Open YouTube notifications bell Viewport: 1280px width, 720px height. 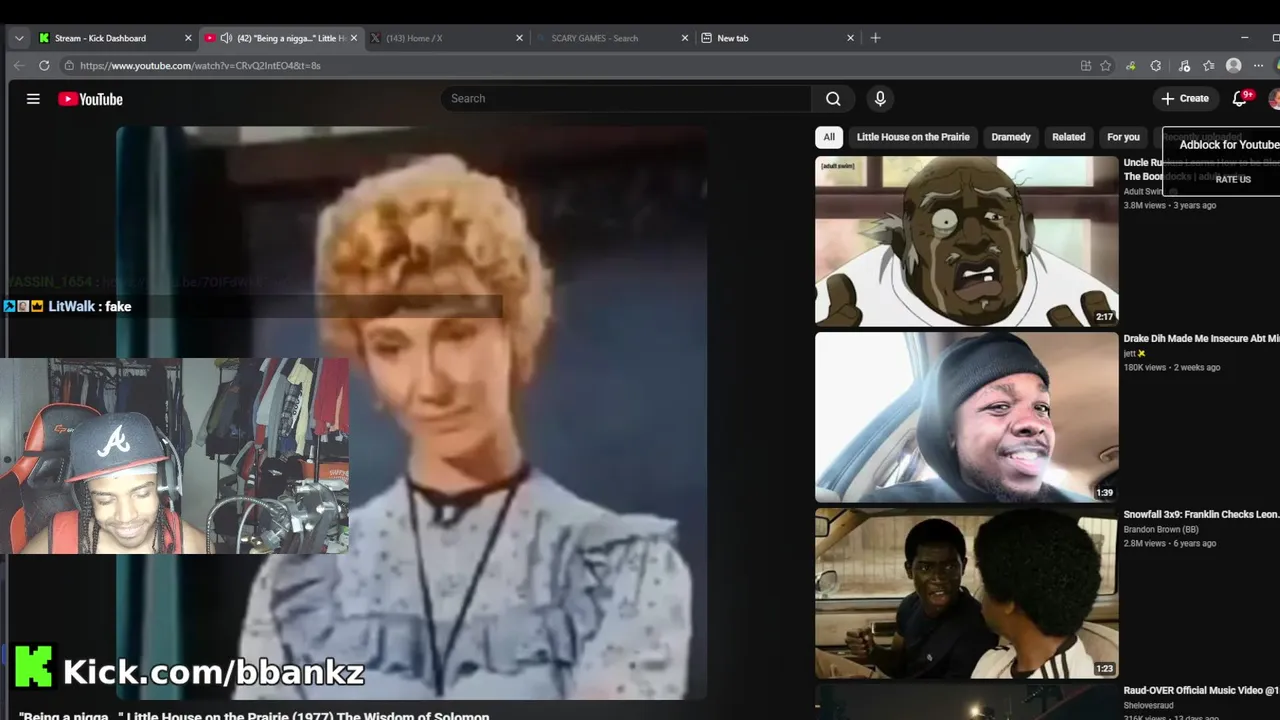click(x=1239, y=98)
